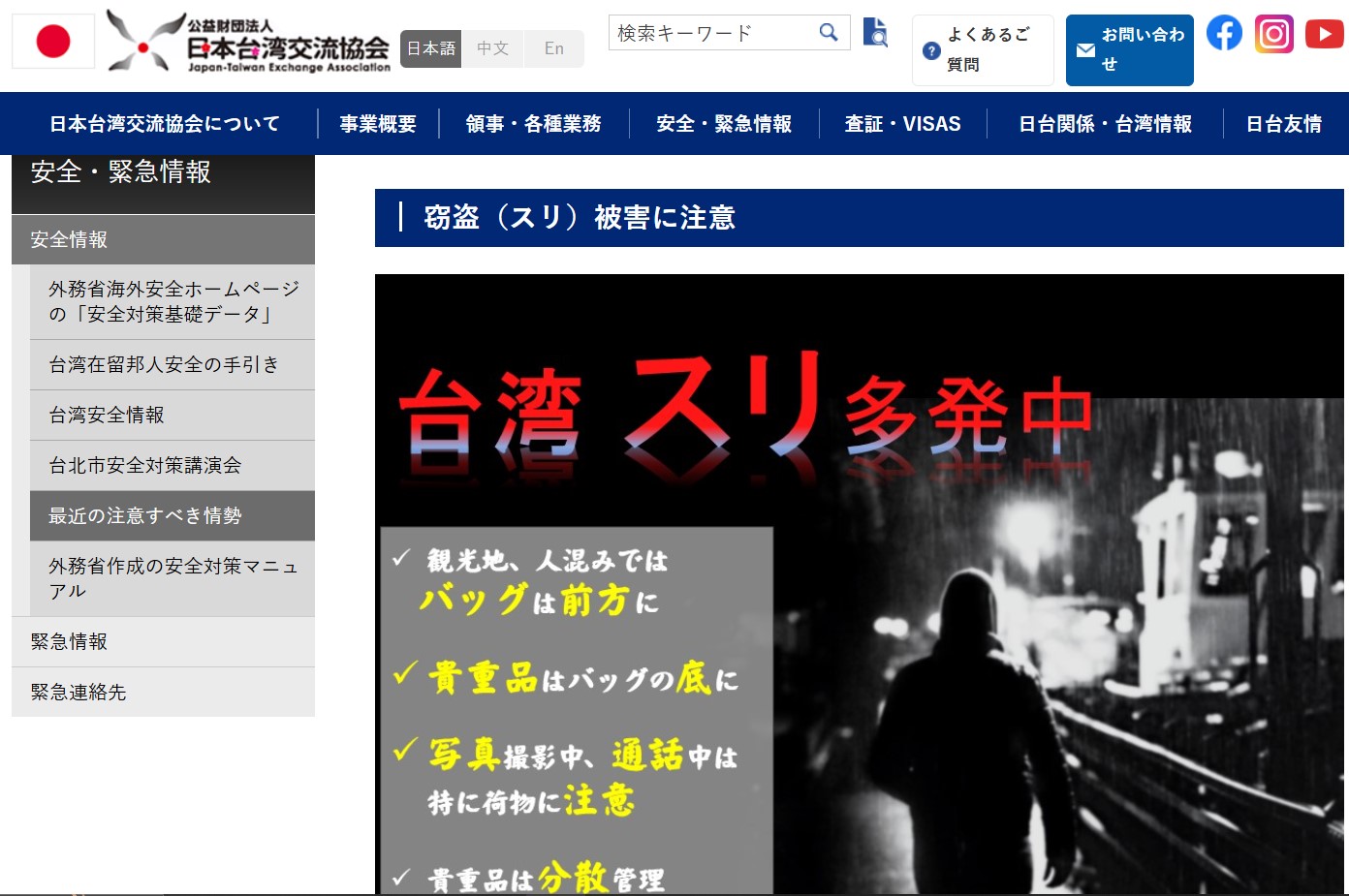Click the question mark icon next to よくあるご質問
This screenshot has height=896, width=1349.
pyautogui.click(x=931, y=49)
